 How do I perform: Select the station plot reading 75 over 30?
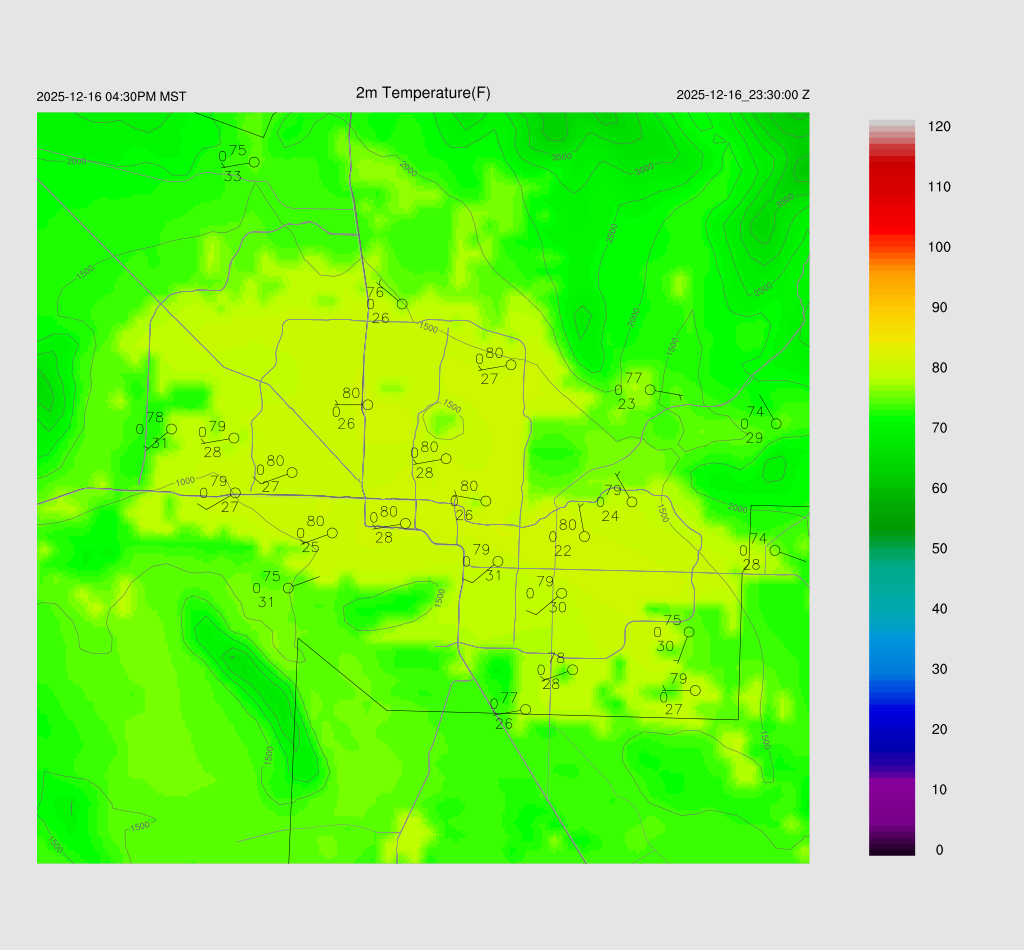(x=689, y=632)
